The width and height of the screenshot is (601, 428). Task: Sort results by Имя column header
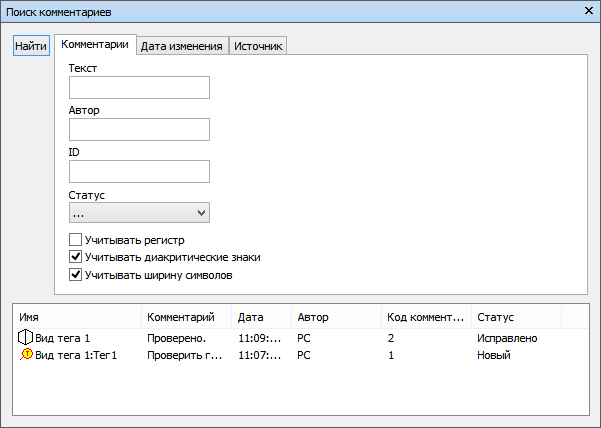[x=77, y=317]
